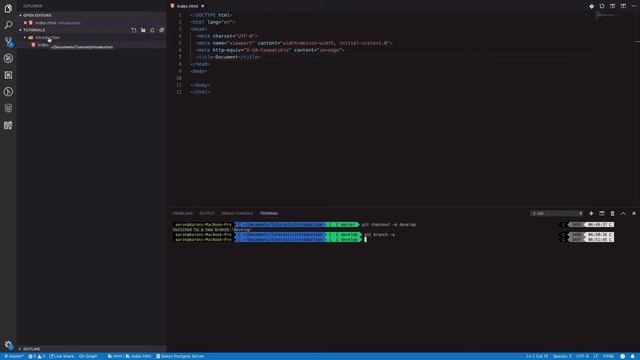
Task: Select the Terminal tab
Action: (269, 213)
